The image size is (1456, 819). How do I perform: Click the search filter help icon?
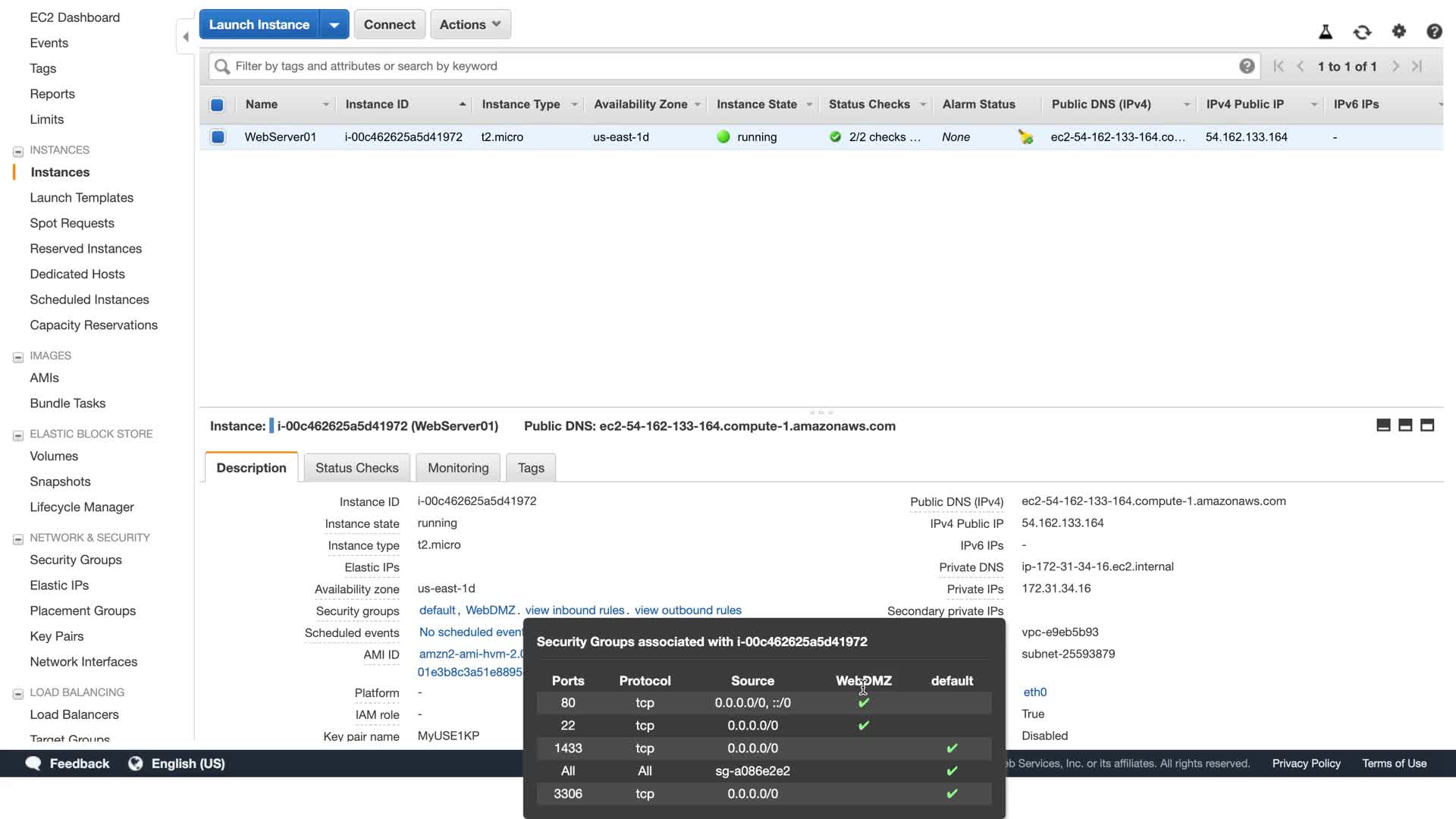1246,66
